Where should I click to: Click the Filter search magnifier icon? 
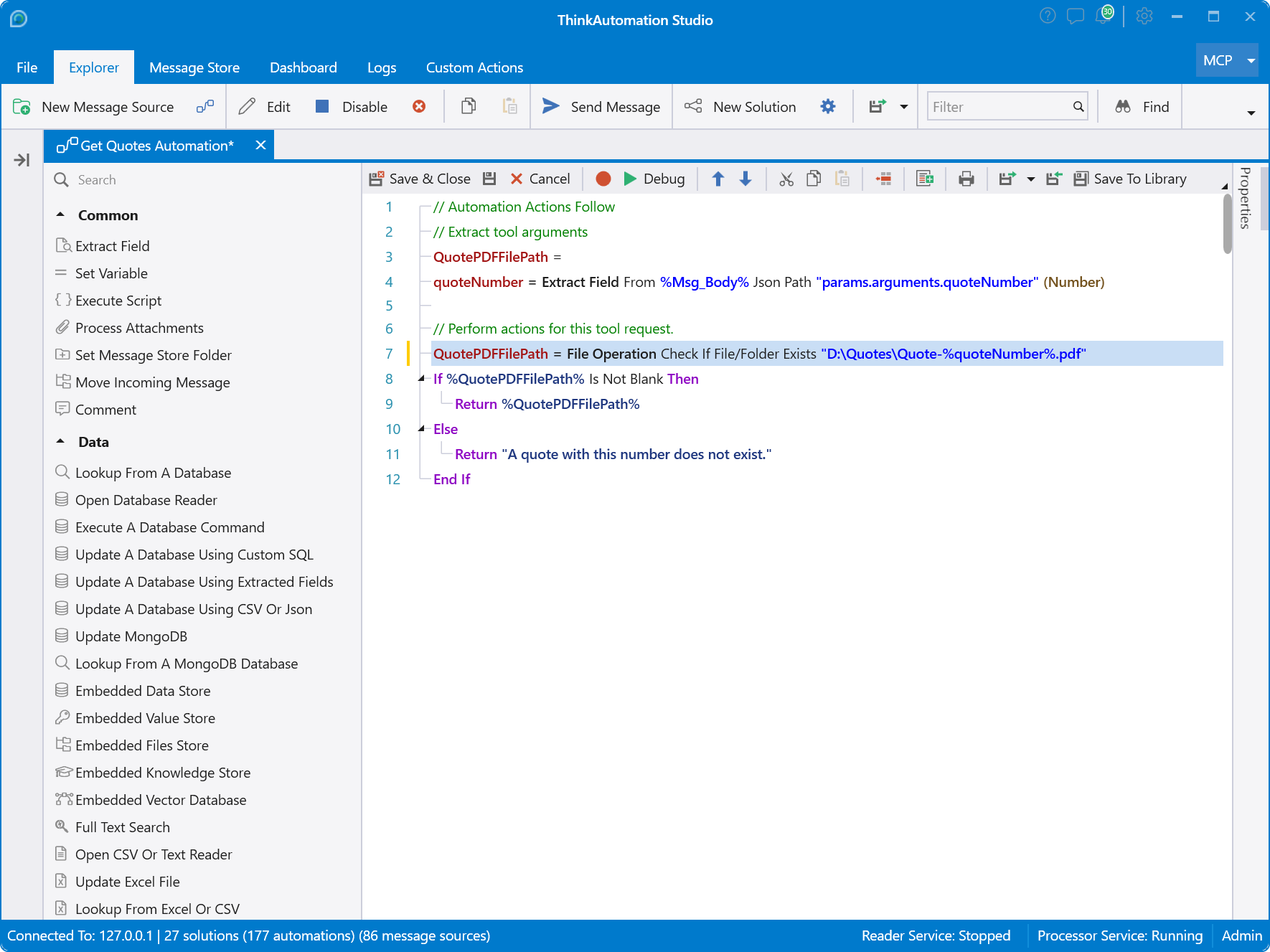pyautogui.click(x=1078, y=107)
